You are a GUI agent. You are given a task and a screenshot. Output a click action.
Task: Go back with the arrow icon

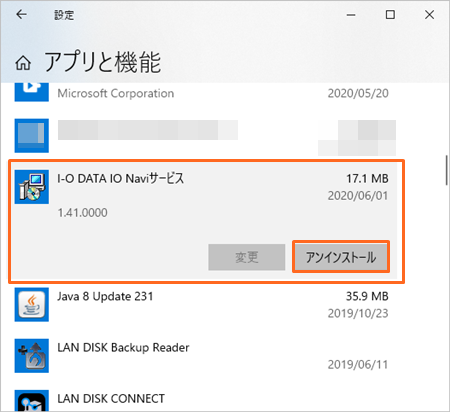tap(22, 14)
